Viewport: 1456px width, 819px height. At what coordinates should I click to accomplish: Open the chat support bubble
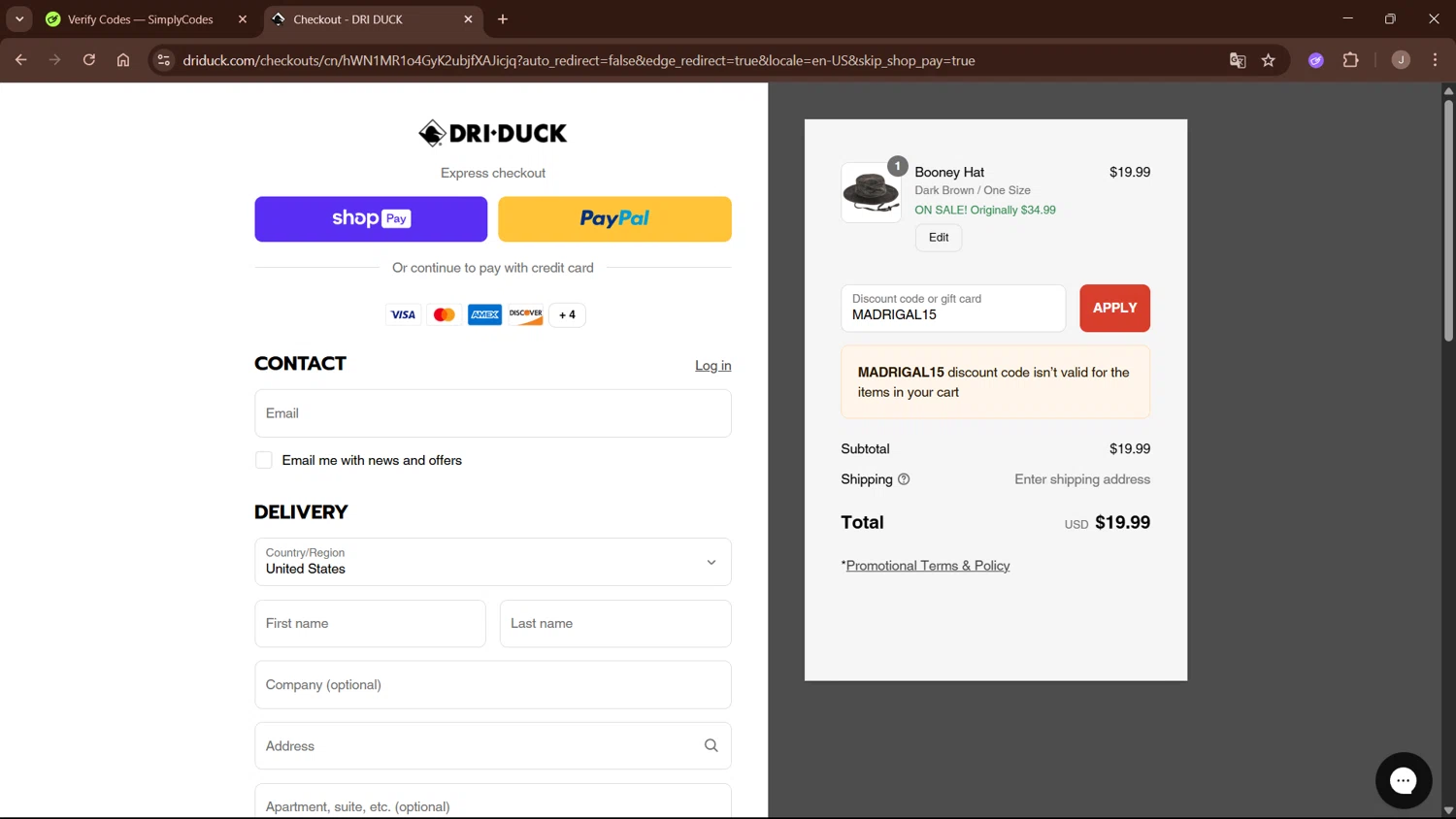click(1404, 780)
